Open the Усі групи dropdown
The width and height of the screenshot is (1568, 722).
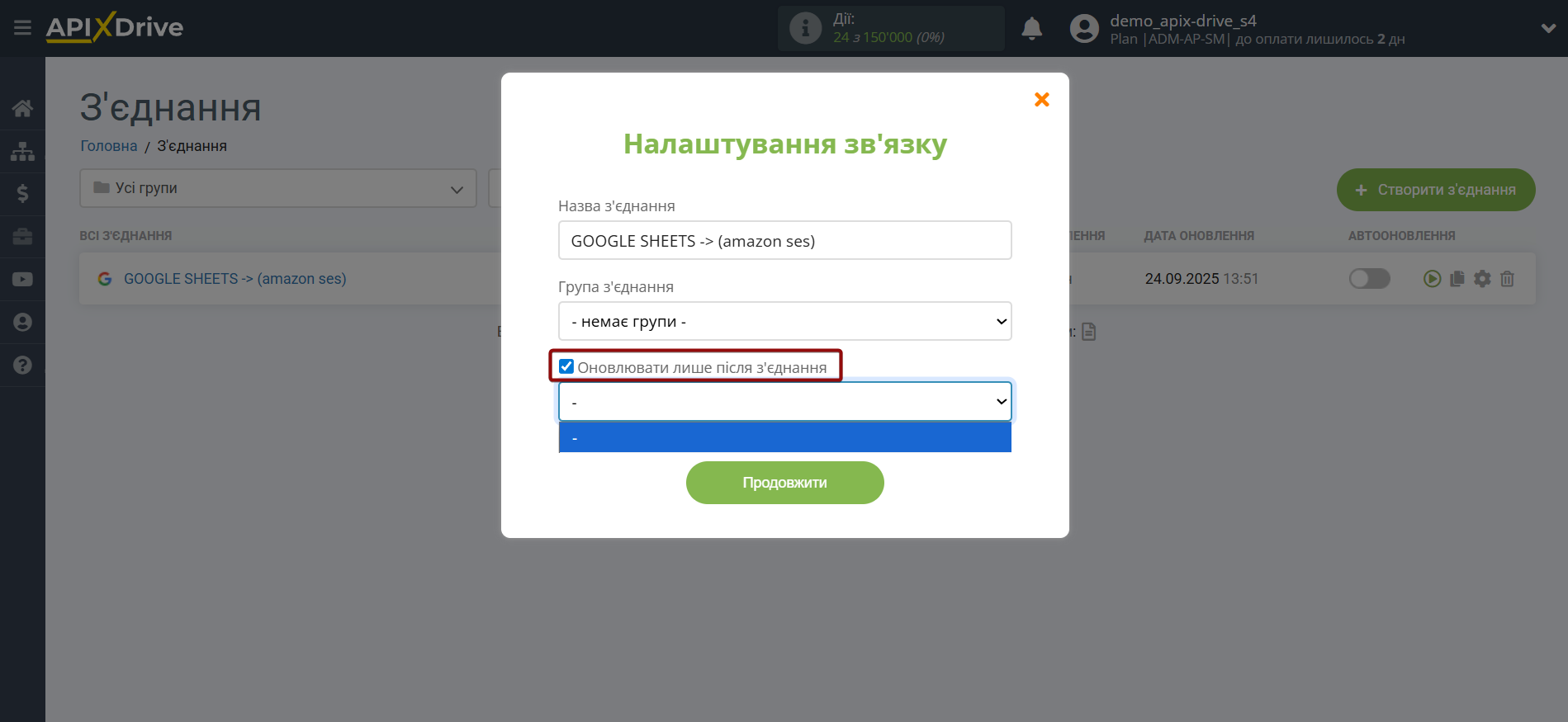[x=278, y=188]
